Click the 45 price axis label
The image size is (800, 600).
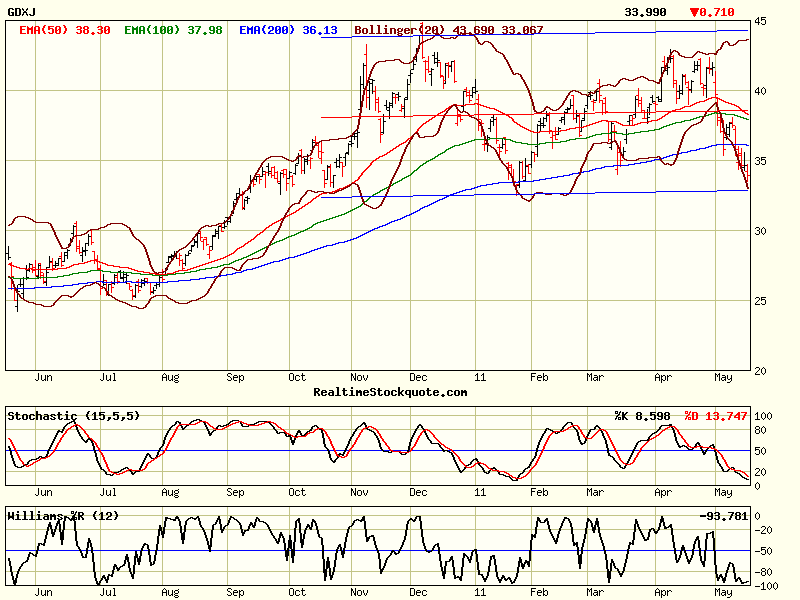click(x=761, y=21)
